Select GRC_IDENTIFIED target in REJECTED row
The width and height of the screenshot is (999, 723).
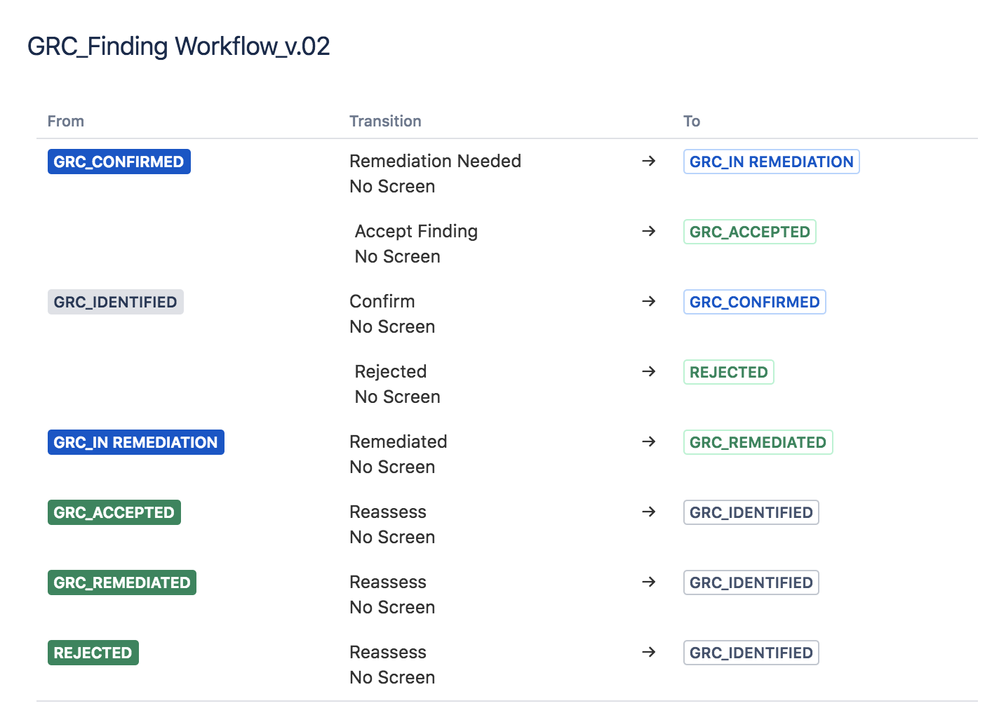click(751, 652)
